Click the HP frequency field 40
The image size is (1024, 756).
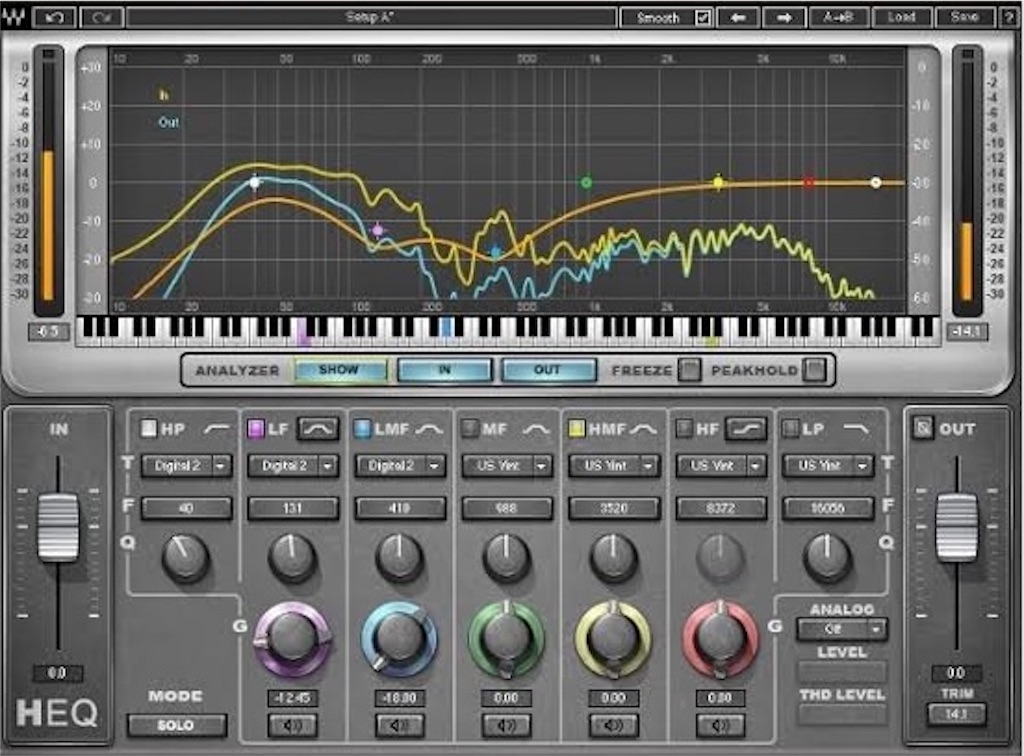coord(186,508)
